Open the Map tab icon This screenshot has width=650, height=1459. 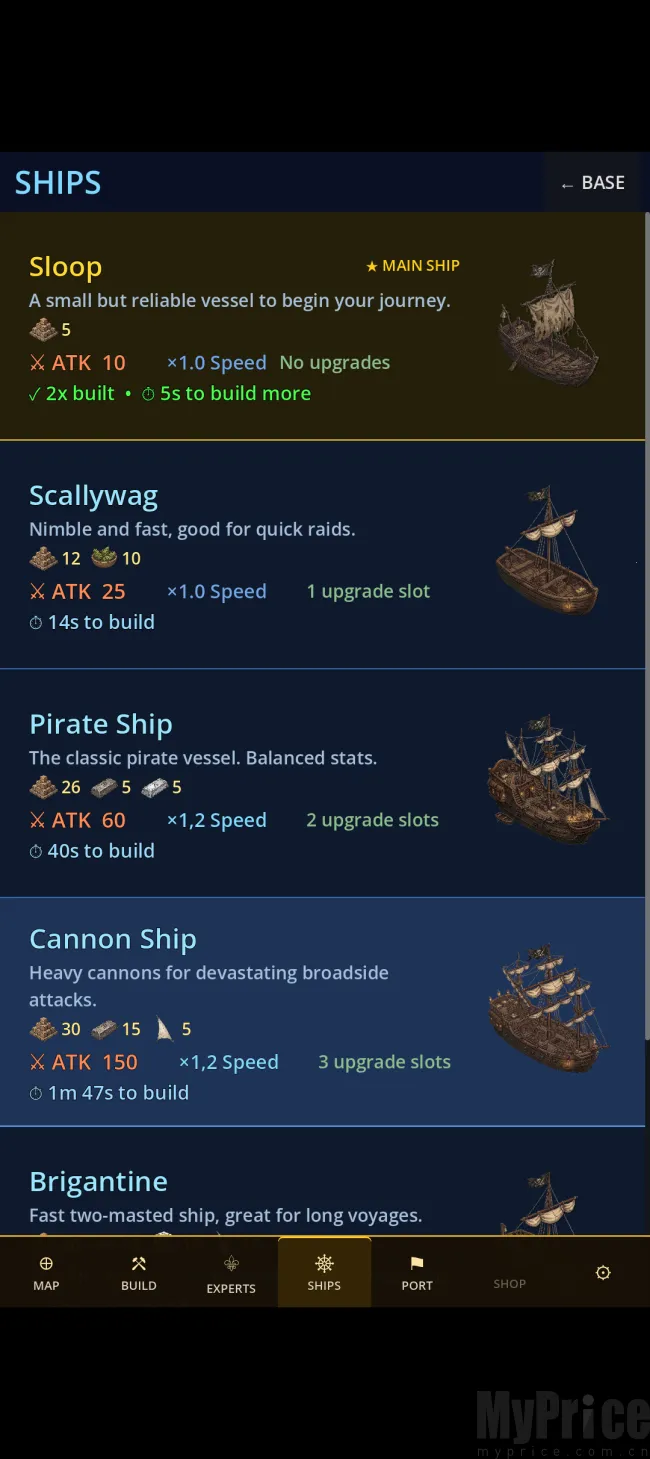[x=46, y=1264]
